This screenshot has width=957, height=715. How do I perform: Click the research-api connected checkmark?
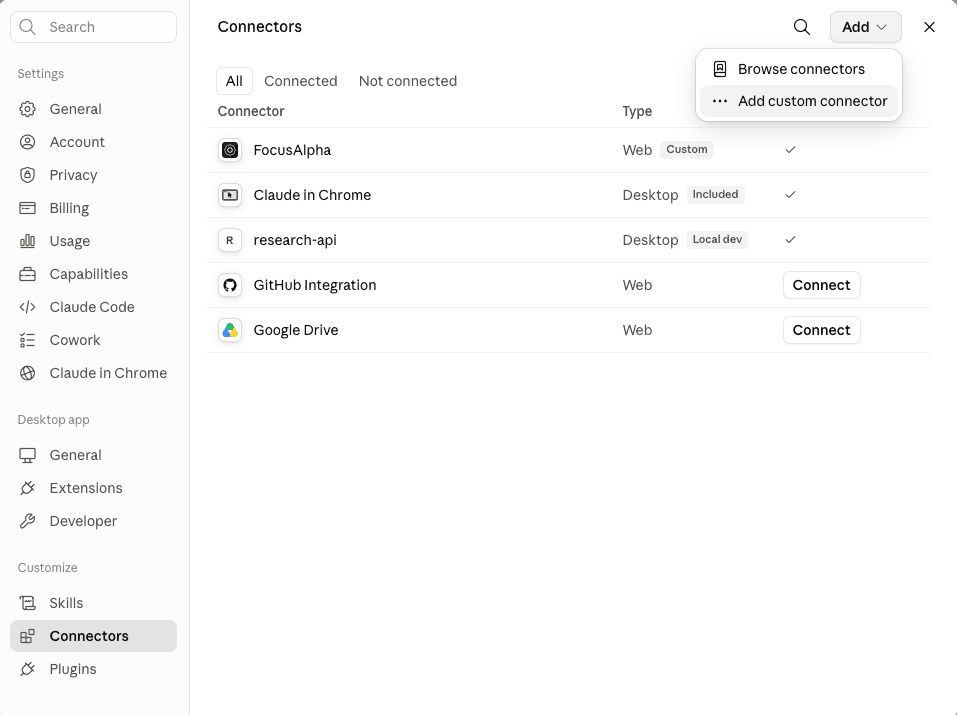point(790,239)
